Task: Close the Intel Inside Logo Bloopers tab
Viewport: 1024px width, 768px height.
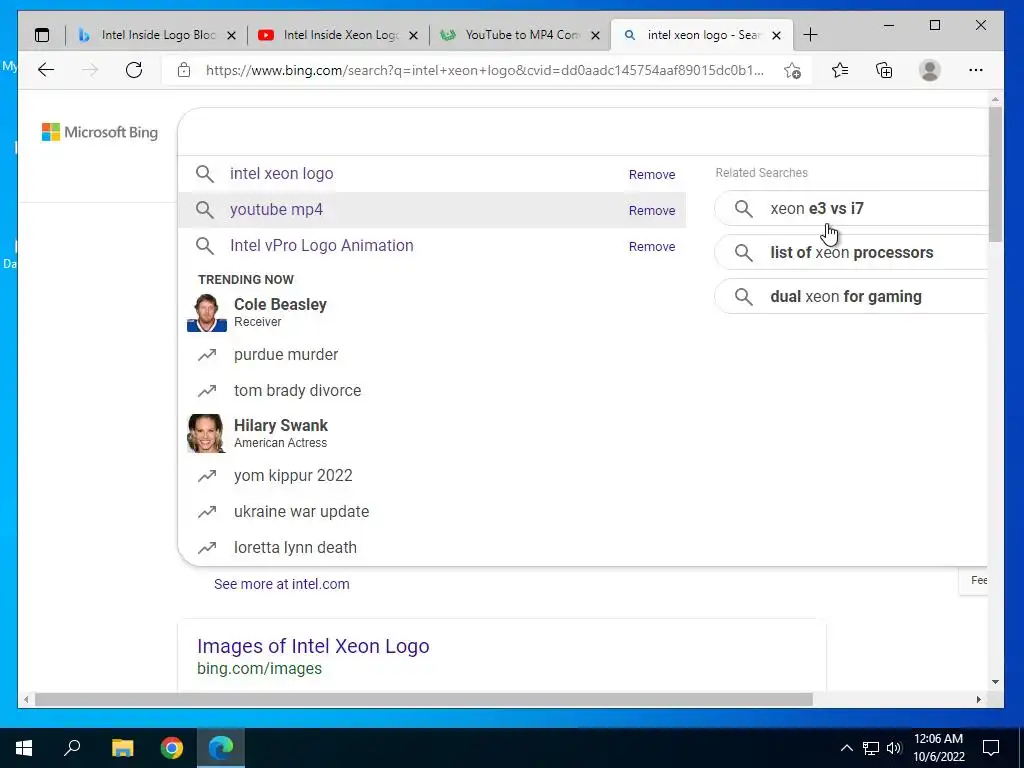Action: (x=231, y=35)
